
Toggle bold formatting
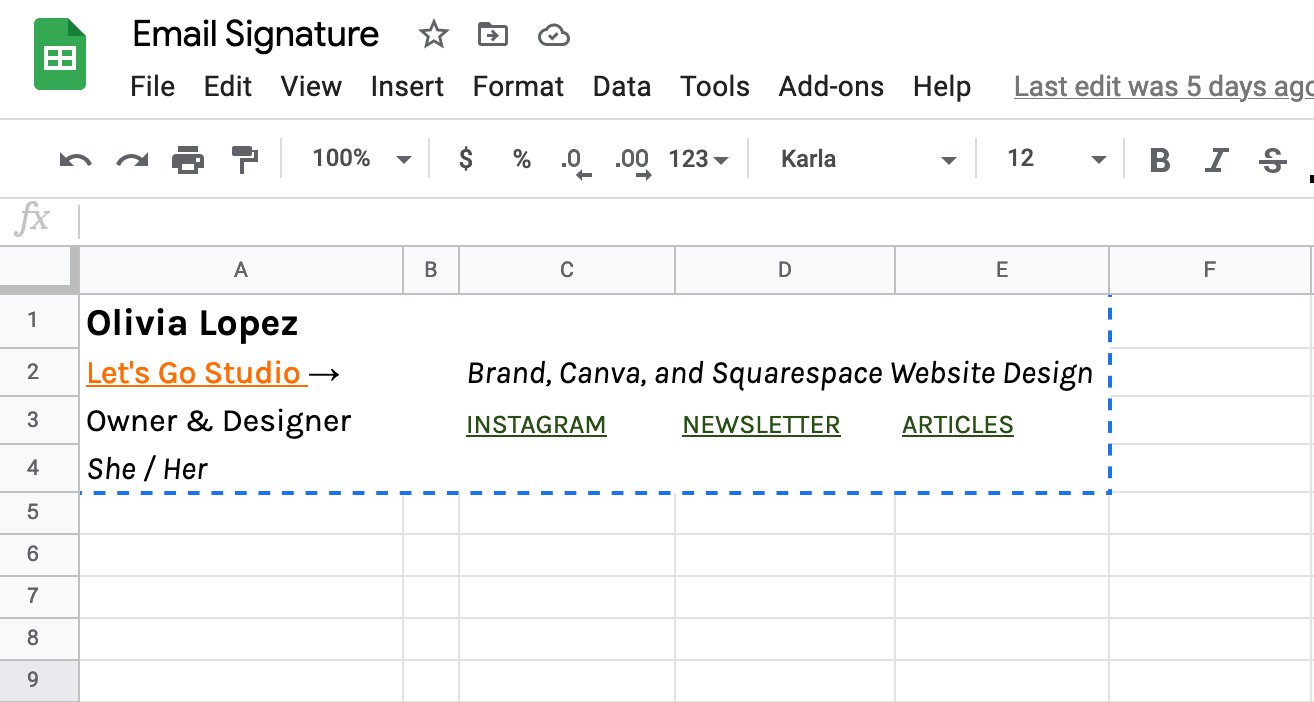click(1160, 159)
